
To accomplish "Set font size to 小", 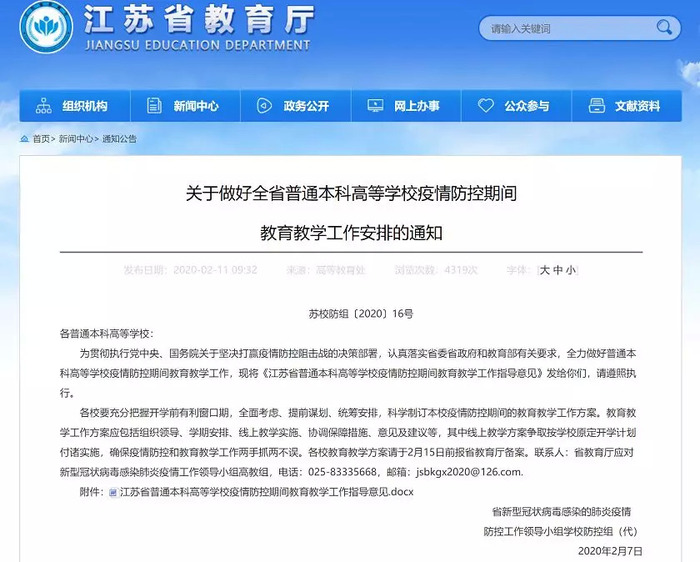I will pos(571,270).
